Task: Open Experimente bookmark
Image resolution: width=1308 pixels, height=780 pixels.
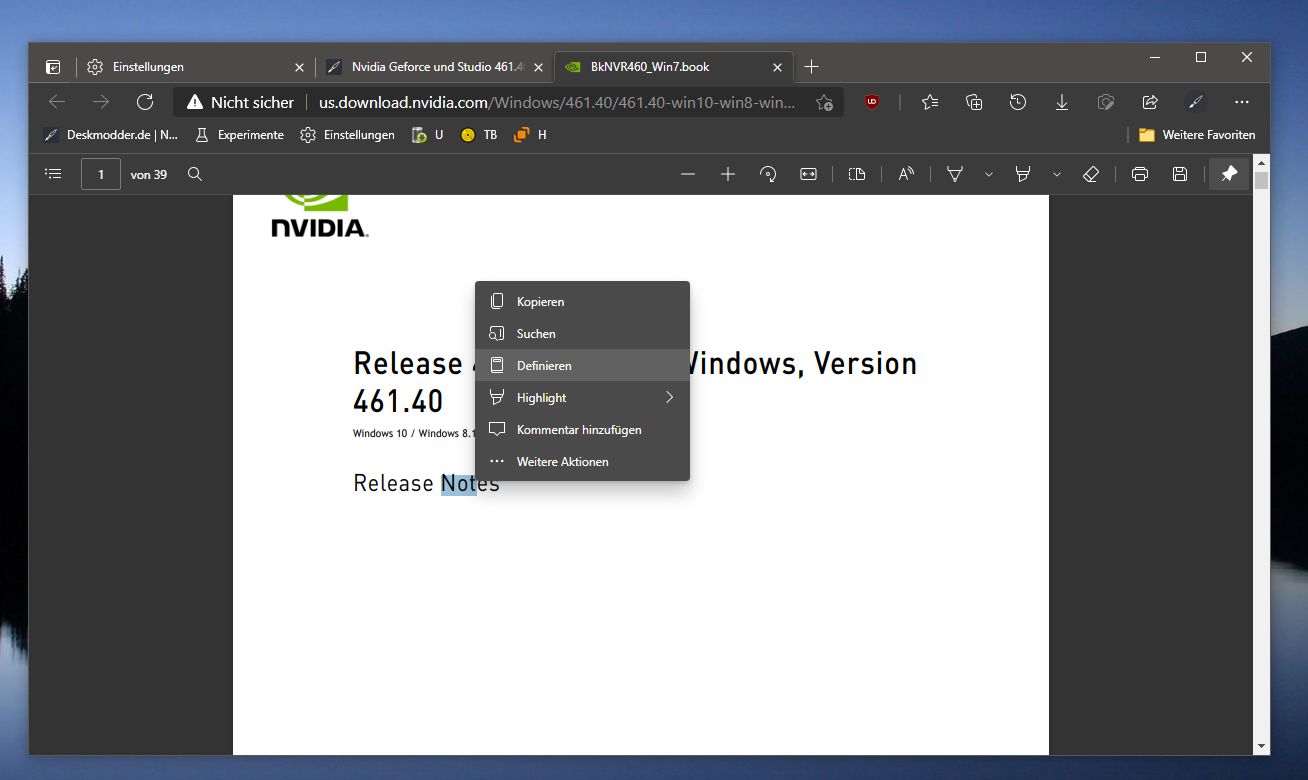Action: (239, 135)
